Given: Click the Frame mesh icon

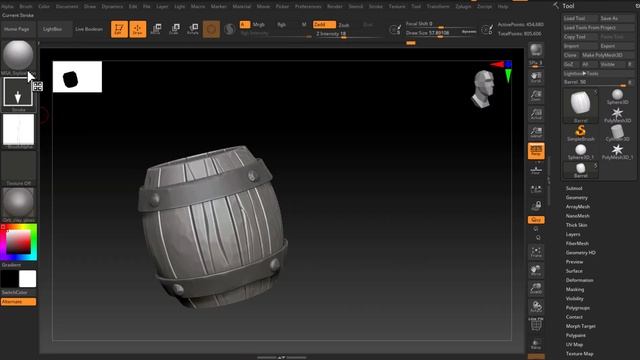Looking at the screenshot, I should (x=536, y=252).
